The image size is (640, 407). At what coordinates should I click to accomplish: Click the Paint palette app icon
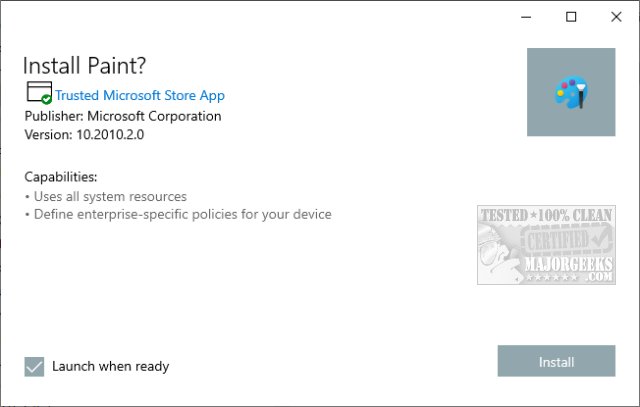pyautogui.click(x=571, y=92)
